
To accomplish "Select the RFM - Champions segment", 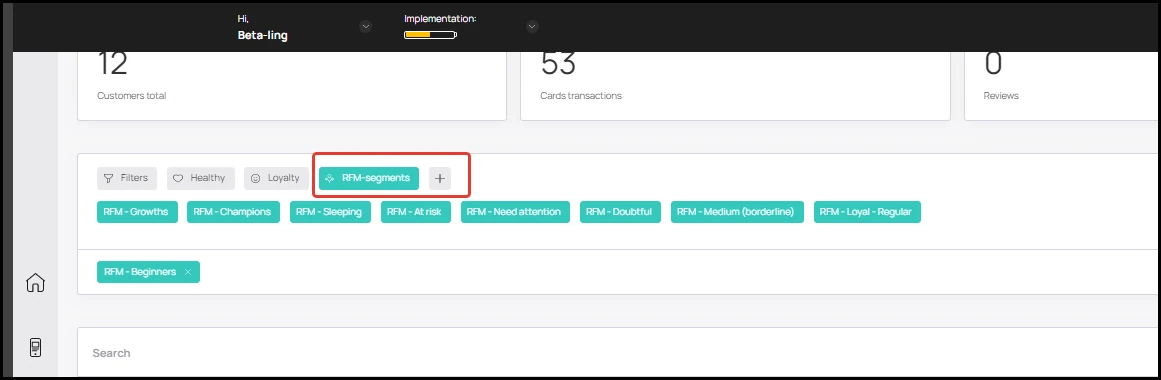I will [x=233, y=212].
